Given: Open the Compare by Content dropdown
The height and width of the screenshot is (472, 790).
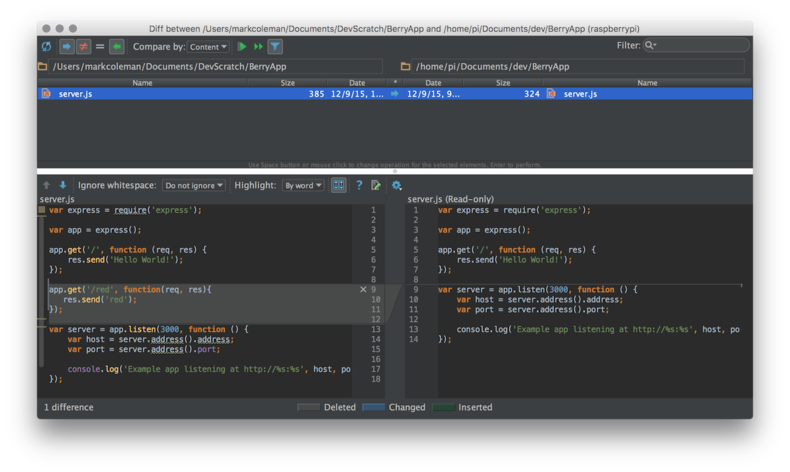Looking at the screenshot, I should tap(208, 47).
